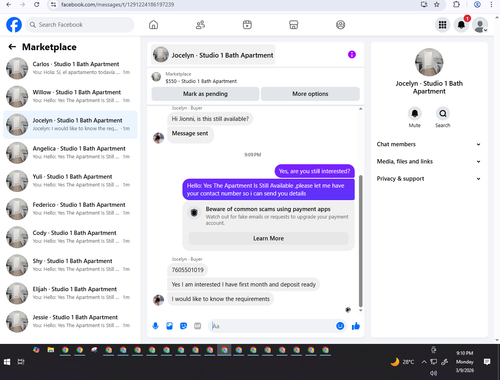Screen dimensions: 500x380
Task: Attach a photo with the image icon
Action: 169,326
